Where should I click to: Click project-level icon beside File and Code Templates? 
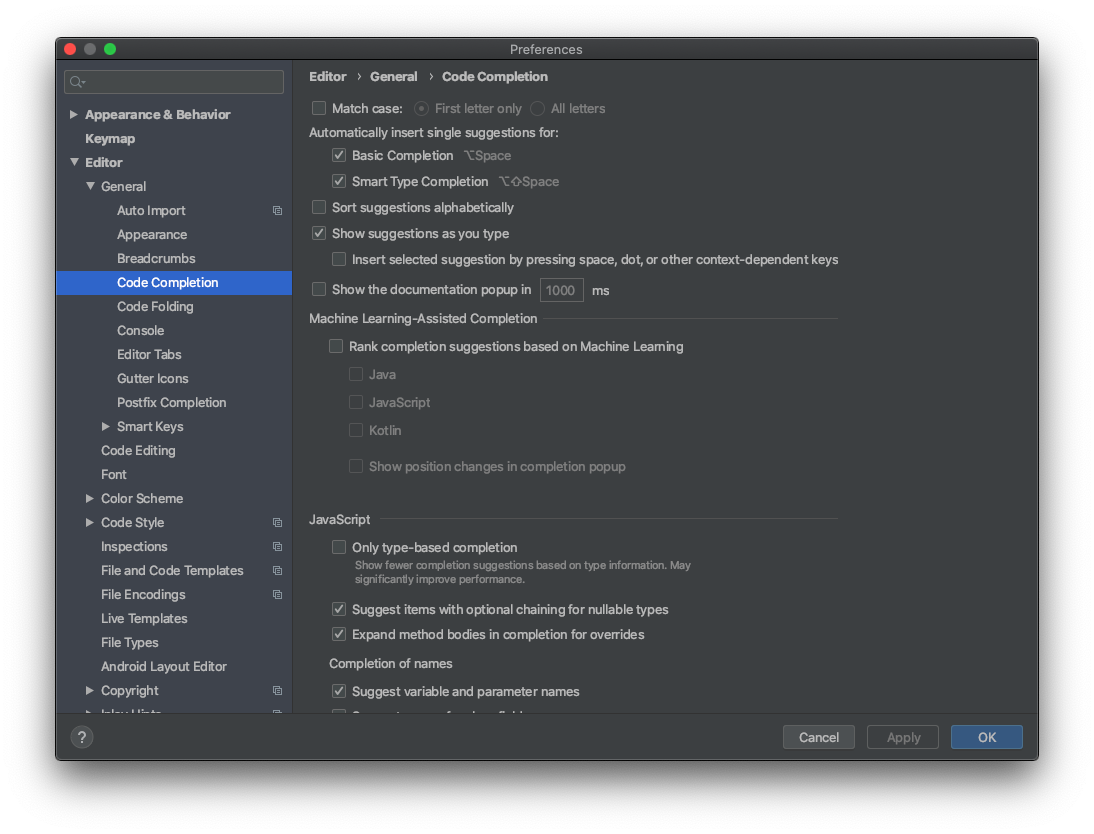tap(277, 571)
